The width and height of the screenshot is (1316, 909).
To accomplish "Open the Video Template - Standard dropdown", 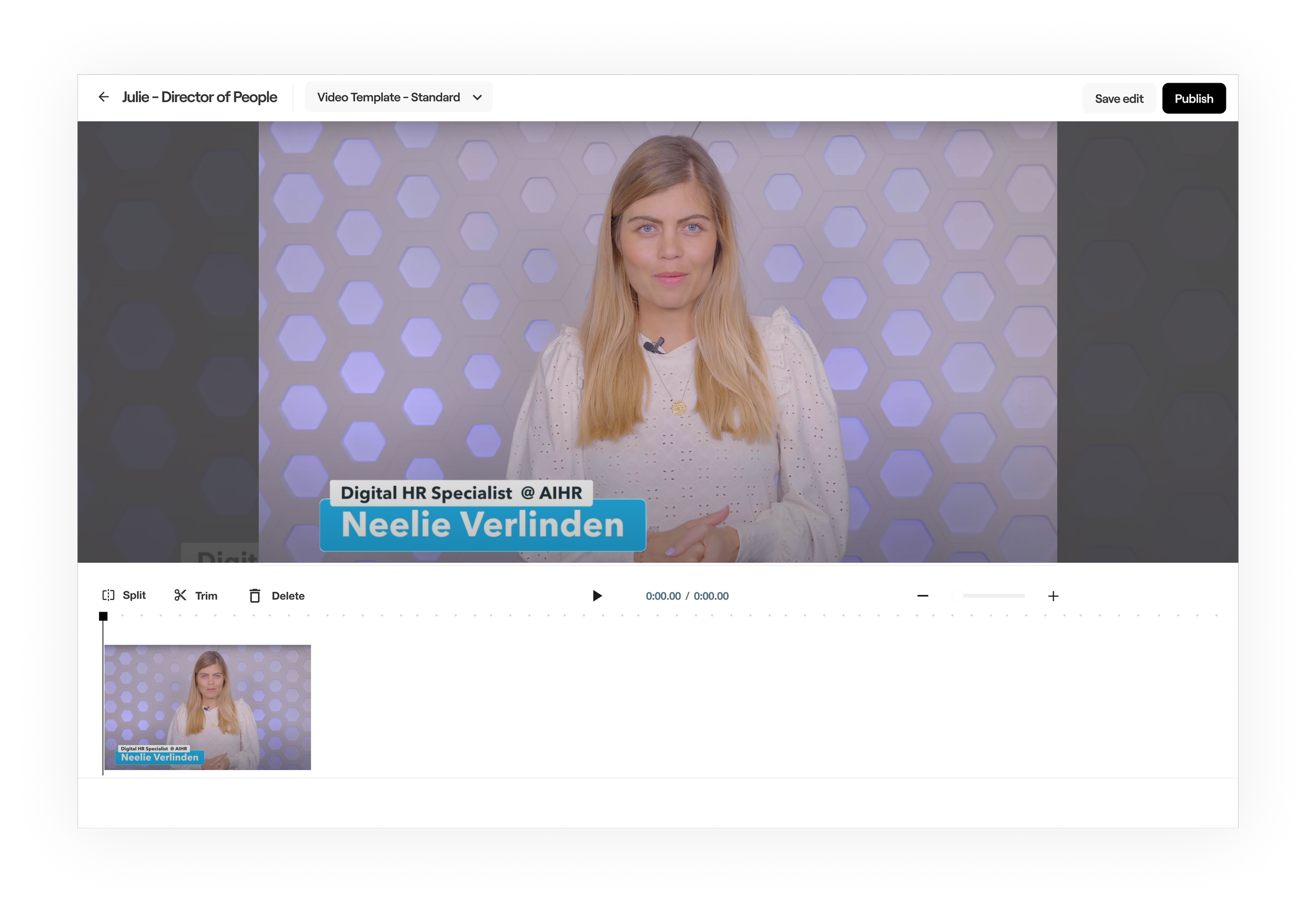I will [x=389, y=97].
